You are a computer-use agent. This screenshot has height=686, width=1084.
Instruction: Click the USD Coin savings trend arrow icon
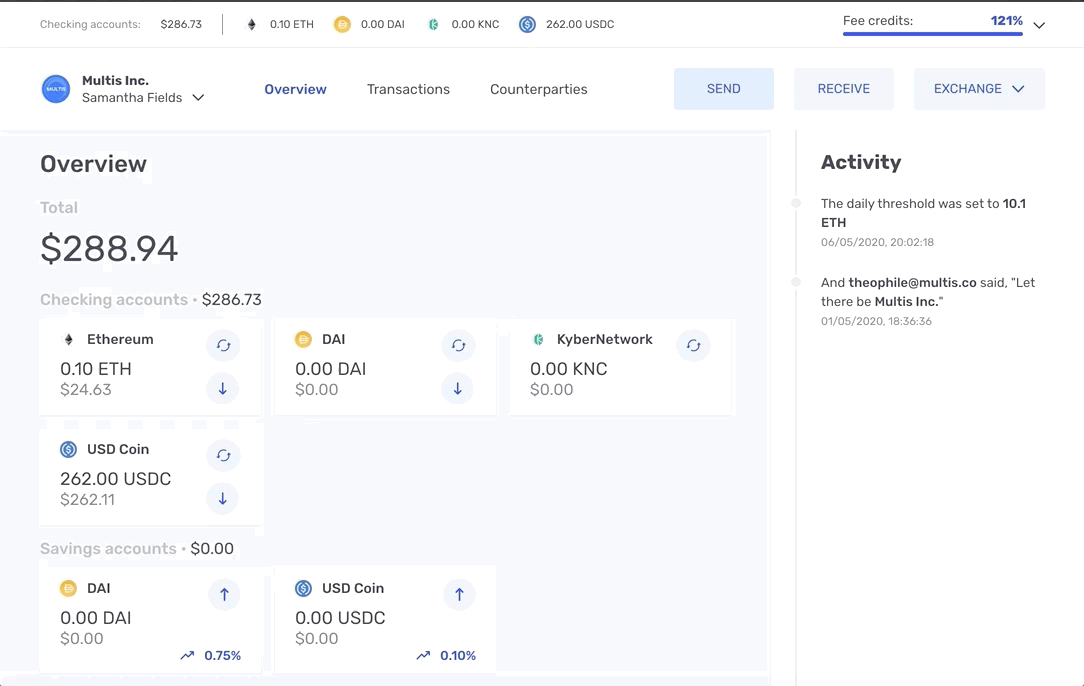point(423,656)
